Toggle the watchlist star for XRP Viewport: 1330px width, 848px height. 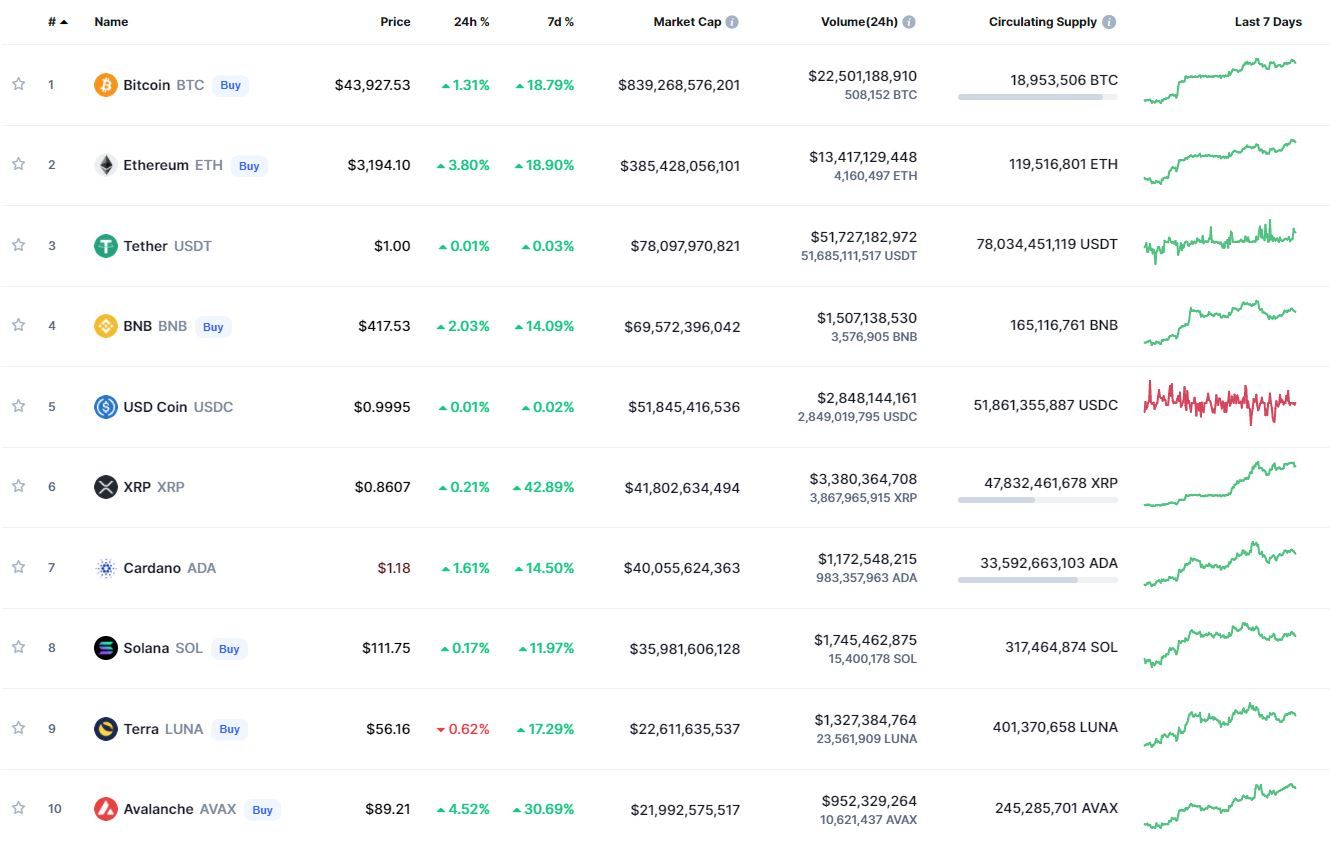click(x=18, y=486)
